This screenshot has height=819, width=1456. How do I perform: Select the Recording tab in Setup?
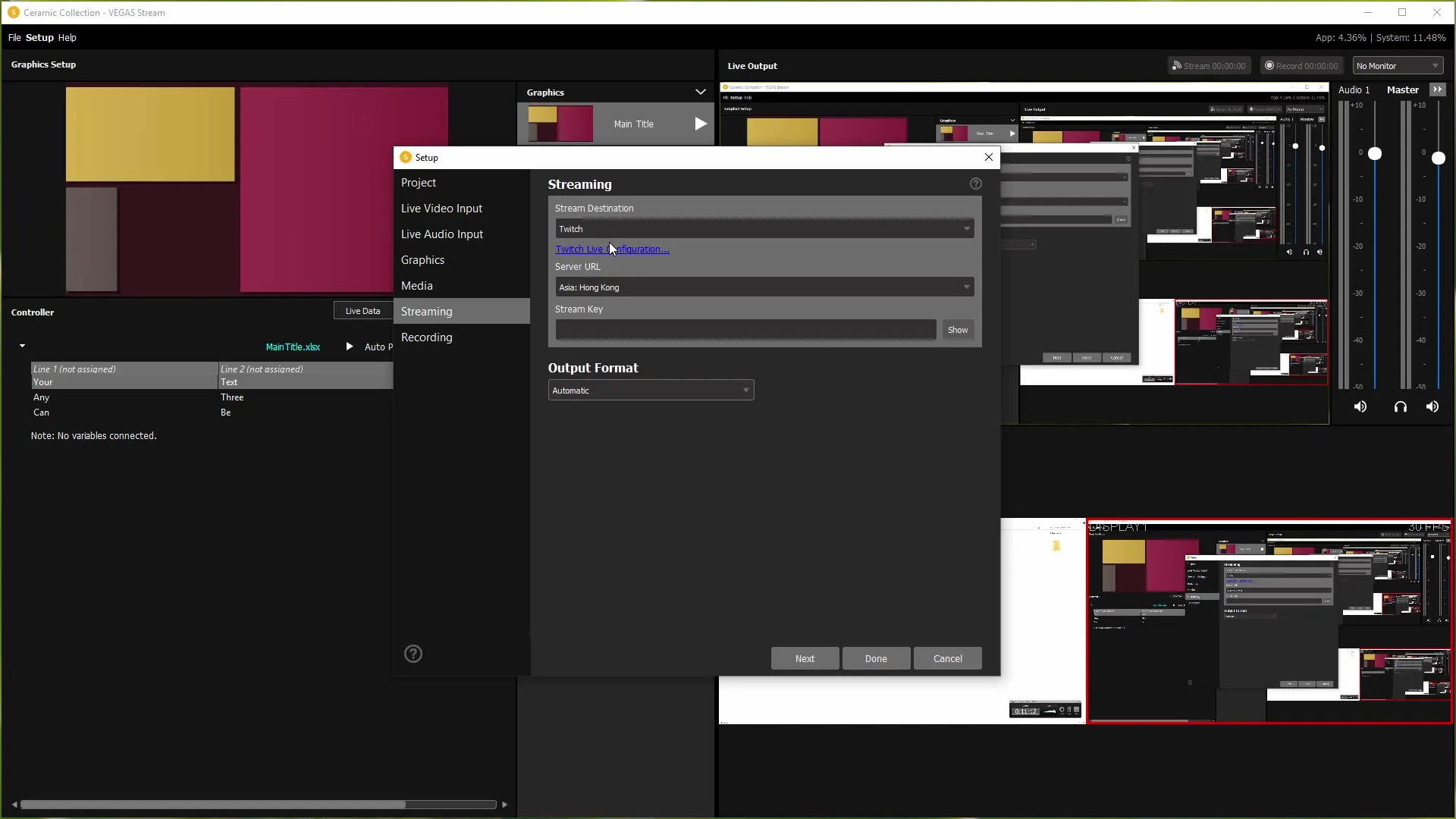click(x=426, y=337)
